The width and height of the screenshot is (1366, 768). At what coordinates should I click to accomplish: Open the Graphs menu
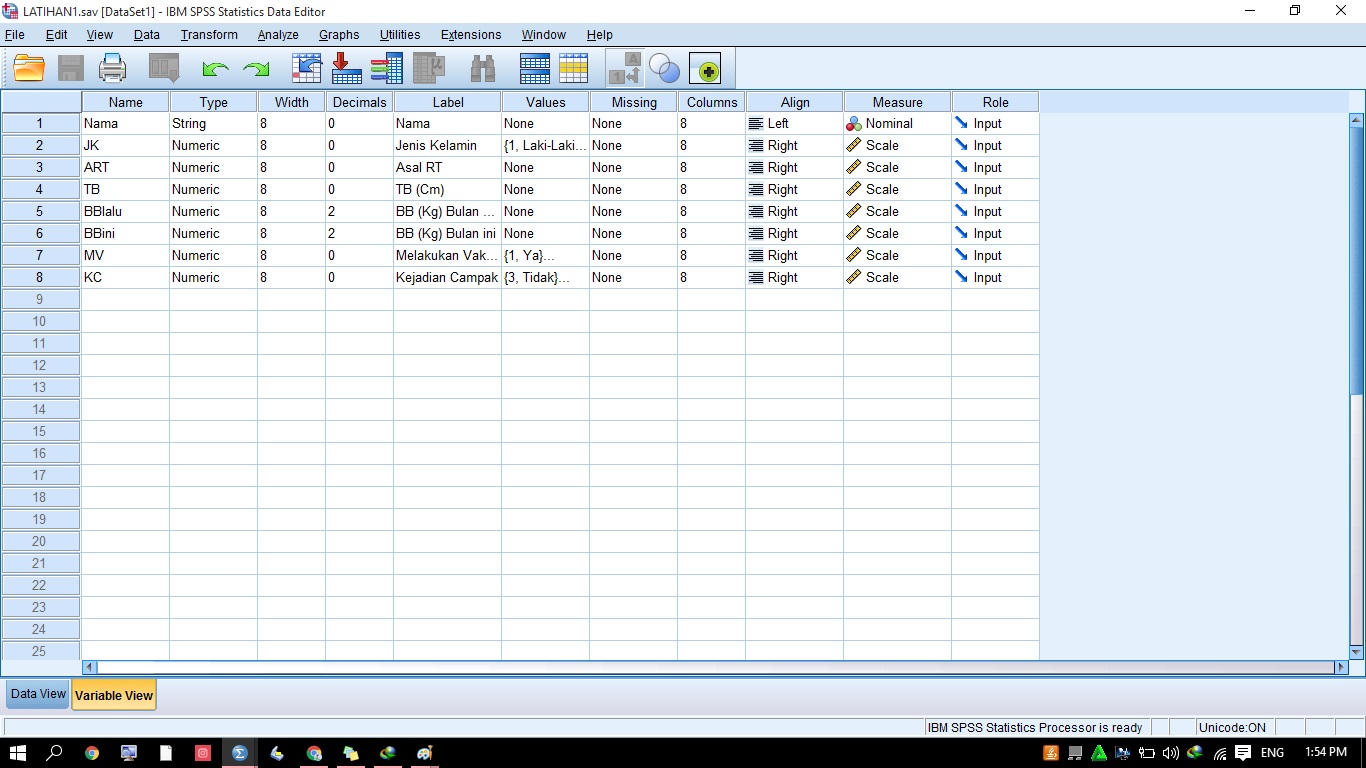339,35
